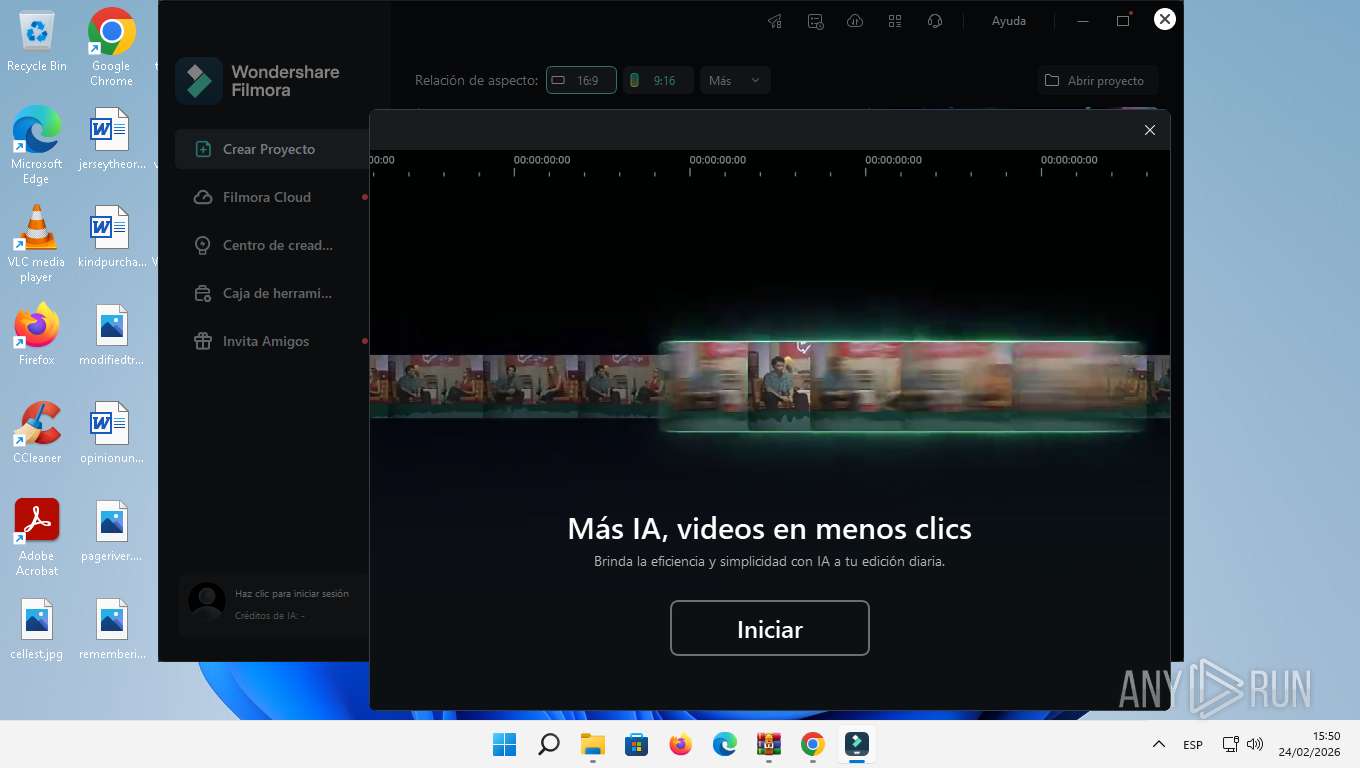Screen dimensions: 1360x768
Task: Click the paper plane send icon
Action: (775, 21)
